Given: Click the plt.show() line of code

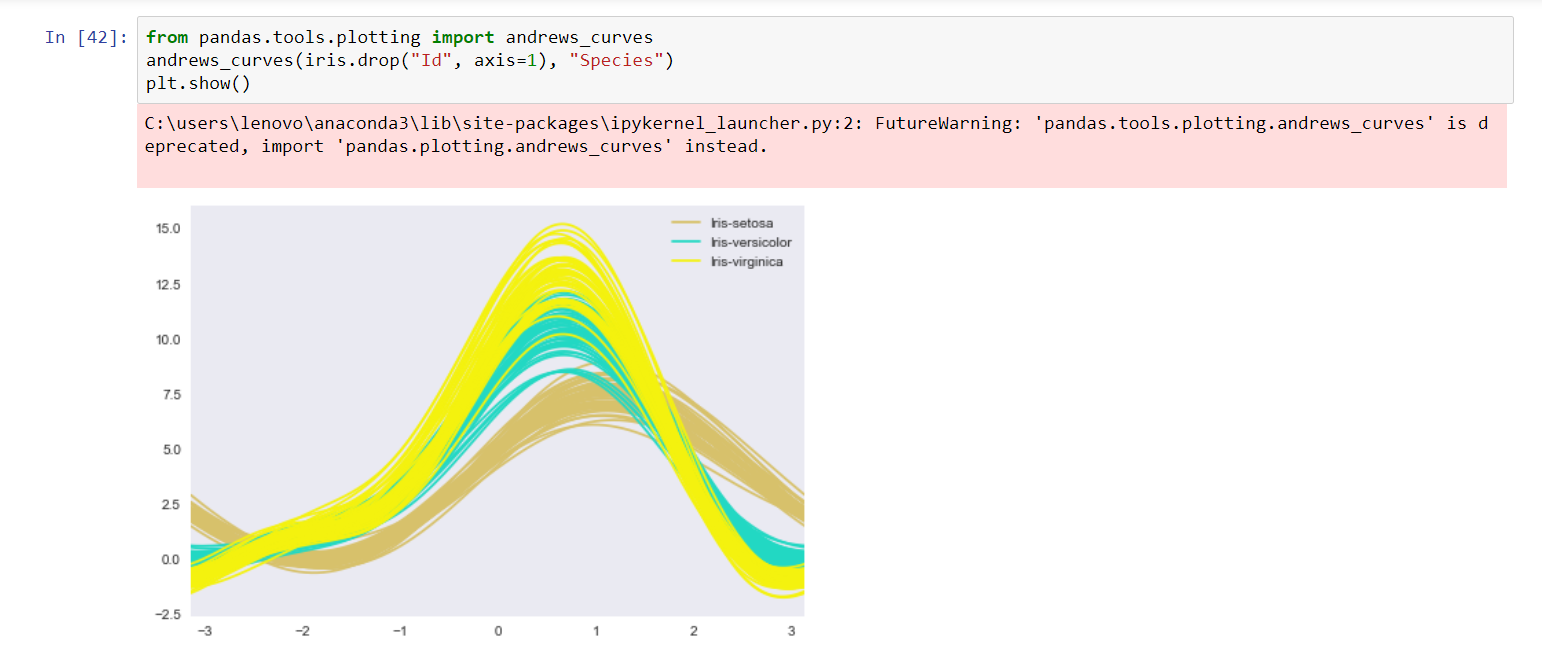Looking at the screenshot, I should point(198,84).
